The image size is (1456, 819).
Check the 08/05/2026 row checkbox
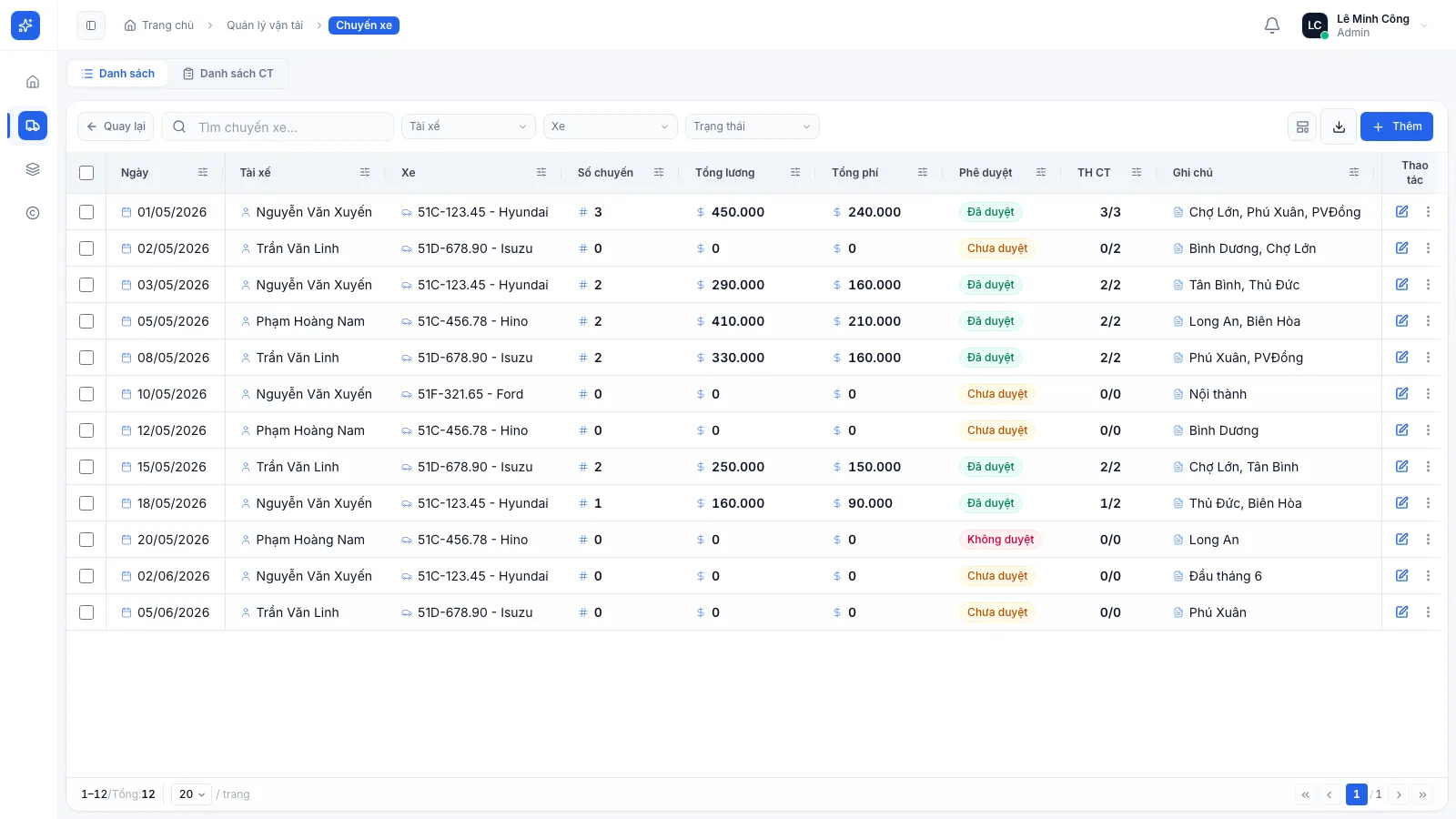point(86,358)
